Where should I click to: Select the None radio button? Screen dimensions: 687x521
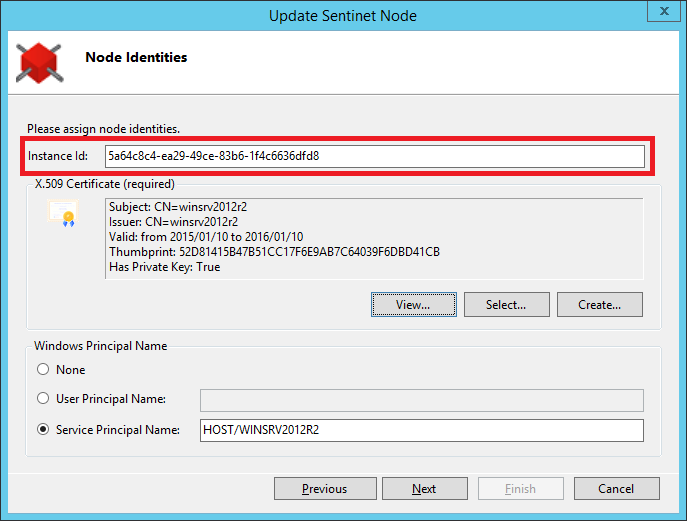pyautogui.click(x=43, y=369)
